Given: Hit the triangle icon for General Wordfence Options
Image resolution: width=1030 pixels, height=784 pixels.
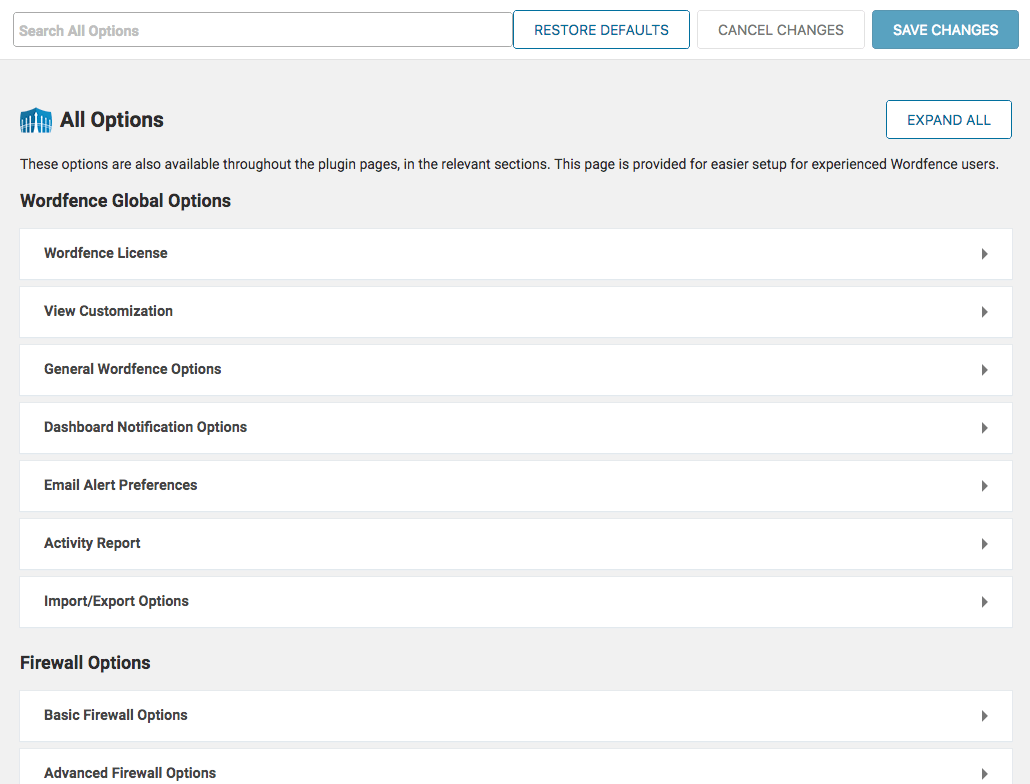Looking at the screenshot, I should click(984, 370).
